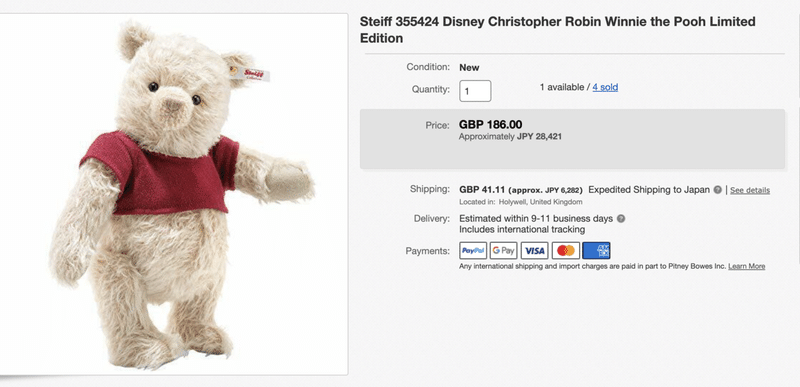Focus the Quantity input field
800x387 pixels.
(475, 91)
